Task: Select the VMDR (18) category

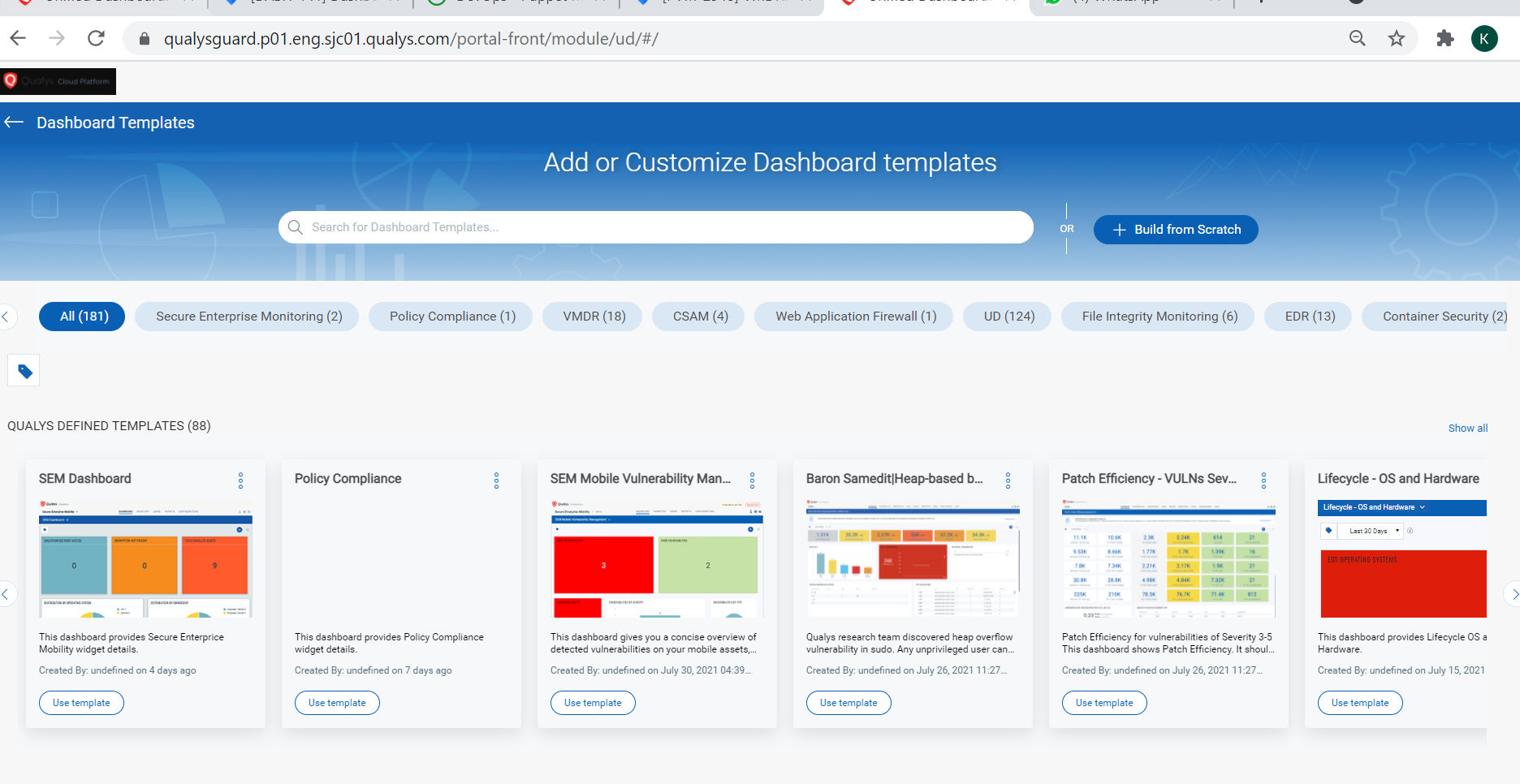Action: tap(594, 317)
